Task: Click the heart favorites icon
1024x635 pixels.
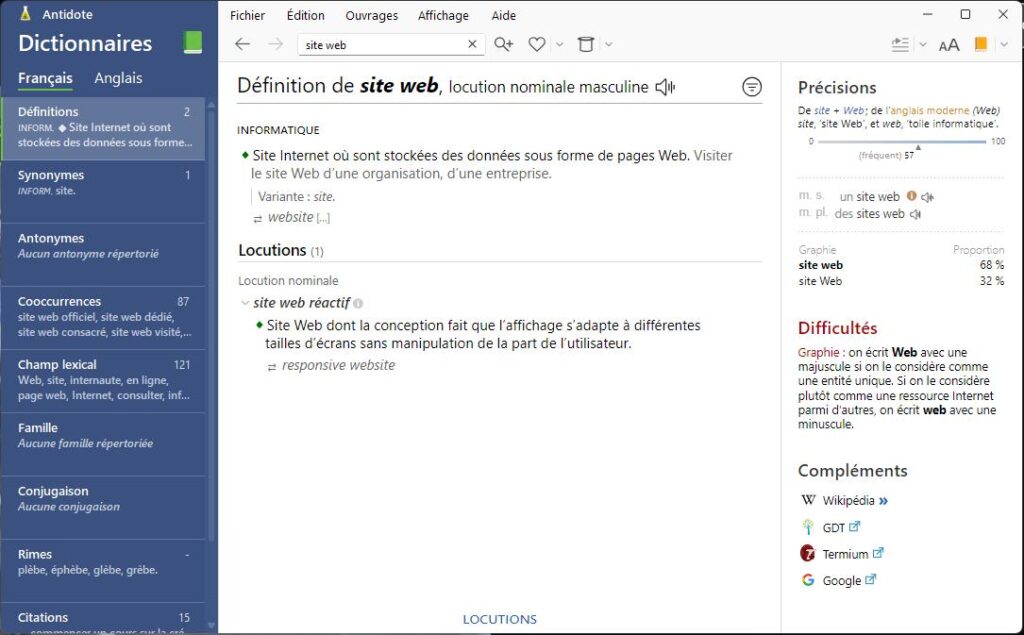Action: point(537,44)
